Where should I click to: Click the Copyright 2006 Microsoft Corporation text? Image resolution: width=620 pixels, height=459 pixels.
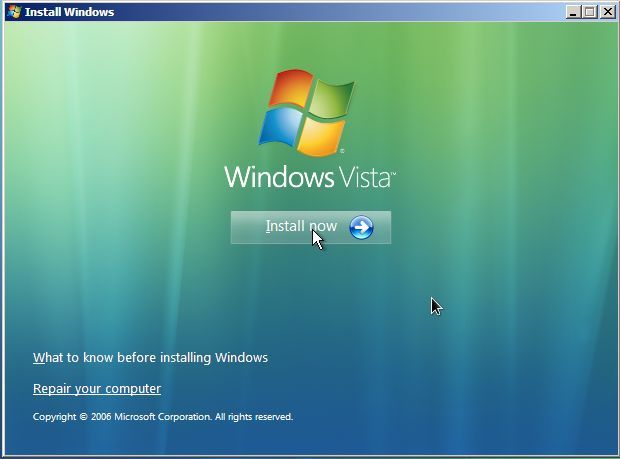tap(163, 417)
